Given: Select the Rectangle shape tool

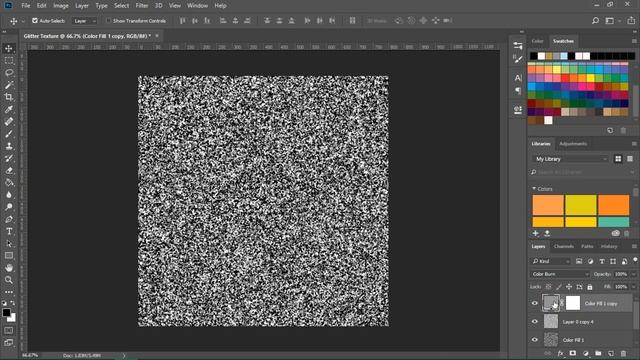Looking at the screenshot, I should point(9,256).
